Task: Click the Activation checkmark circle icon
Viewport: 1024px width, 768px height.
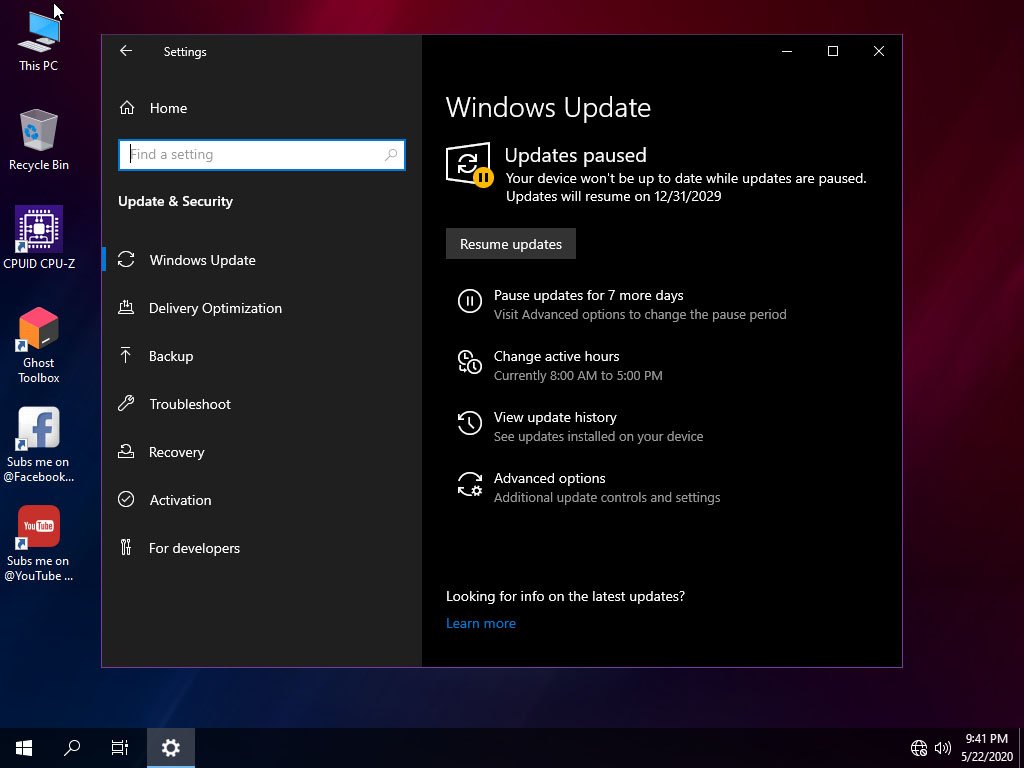Action: tap(126, 500)
